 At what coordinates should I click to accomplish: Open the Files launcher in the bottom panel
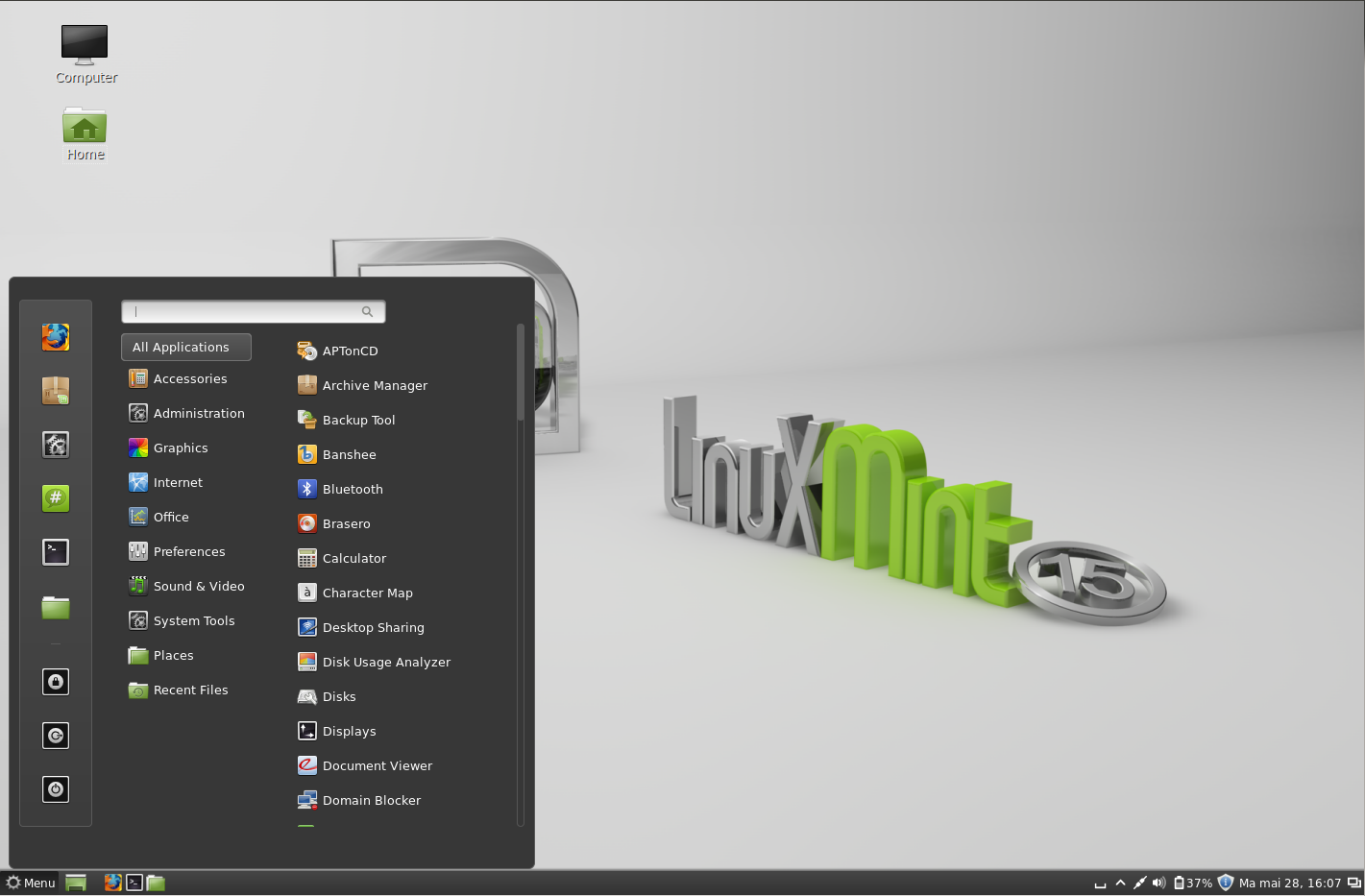point(156,883)
